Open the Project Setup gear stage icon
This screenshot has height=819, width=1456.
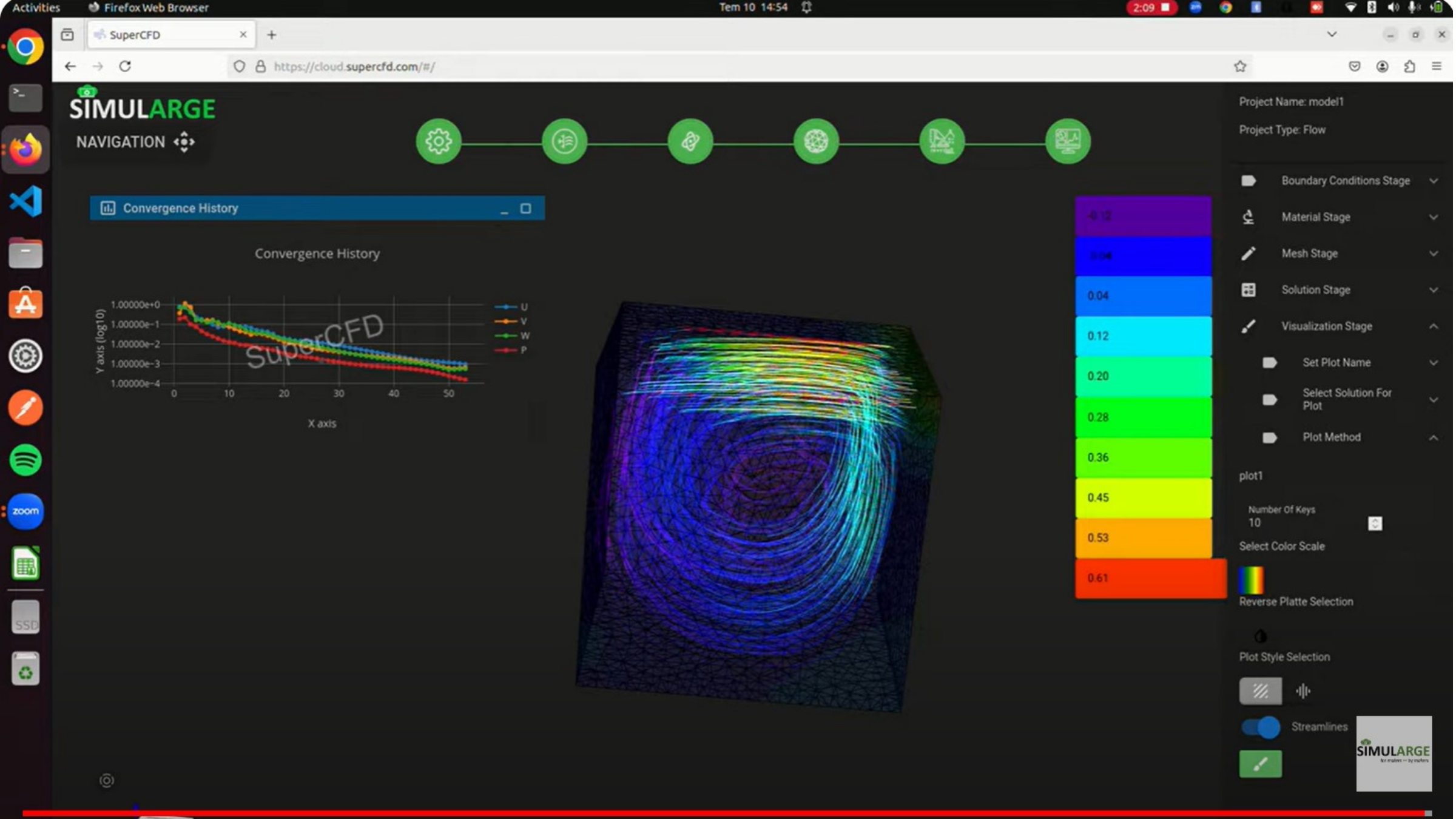438,141
